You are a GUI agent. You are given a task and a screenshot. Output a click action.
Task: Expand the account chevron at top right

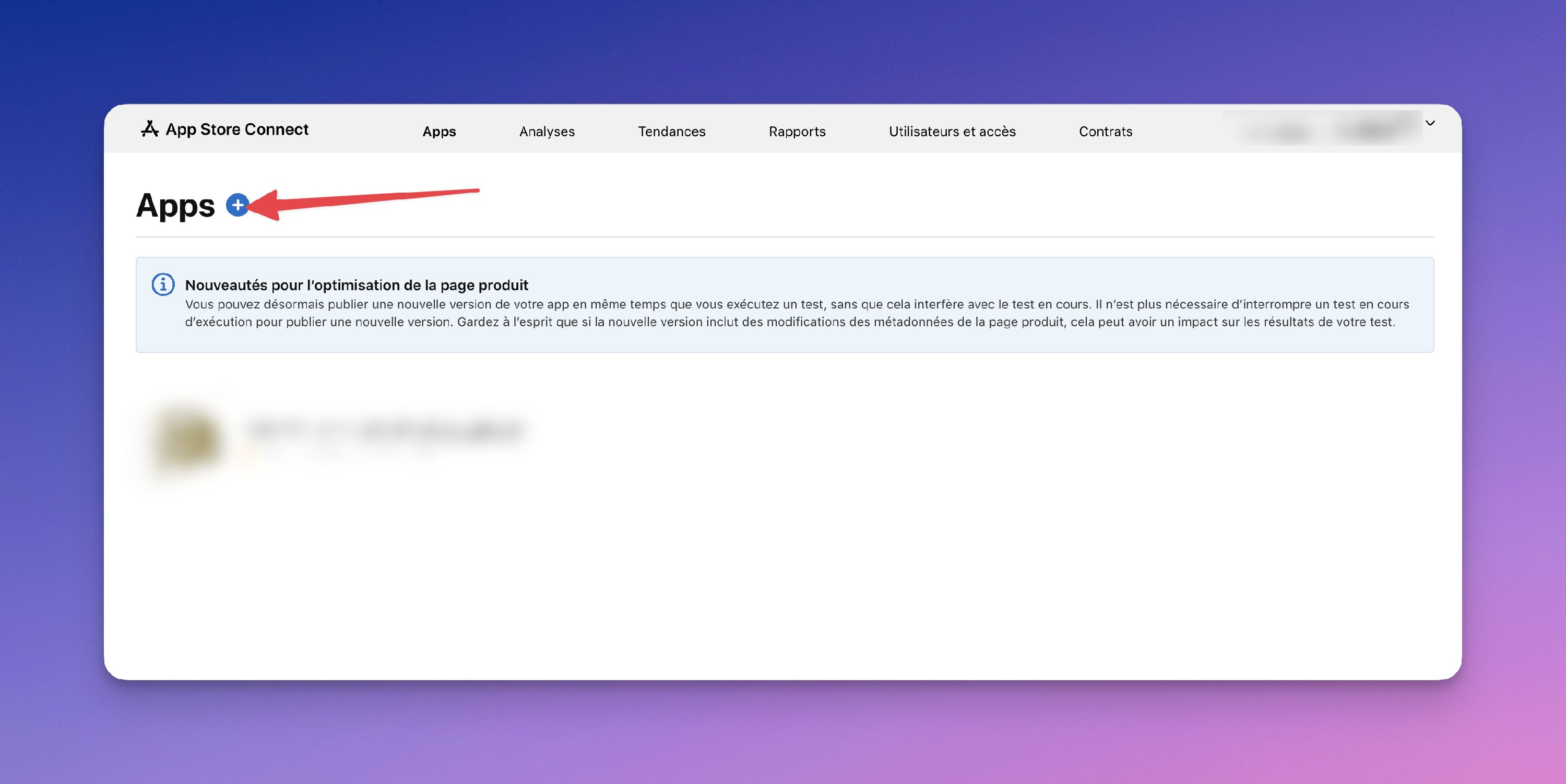1430,123
